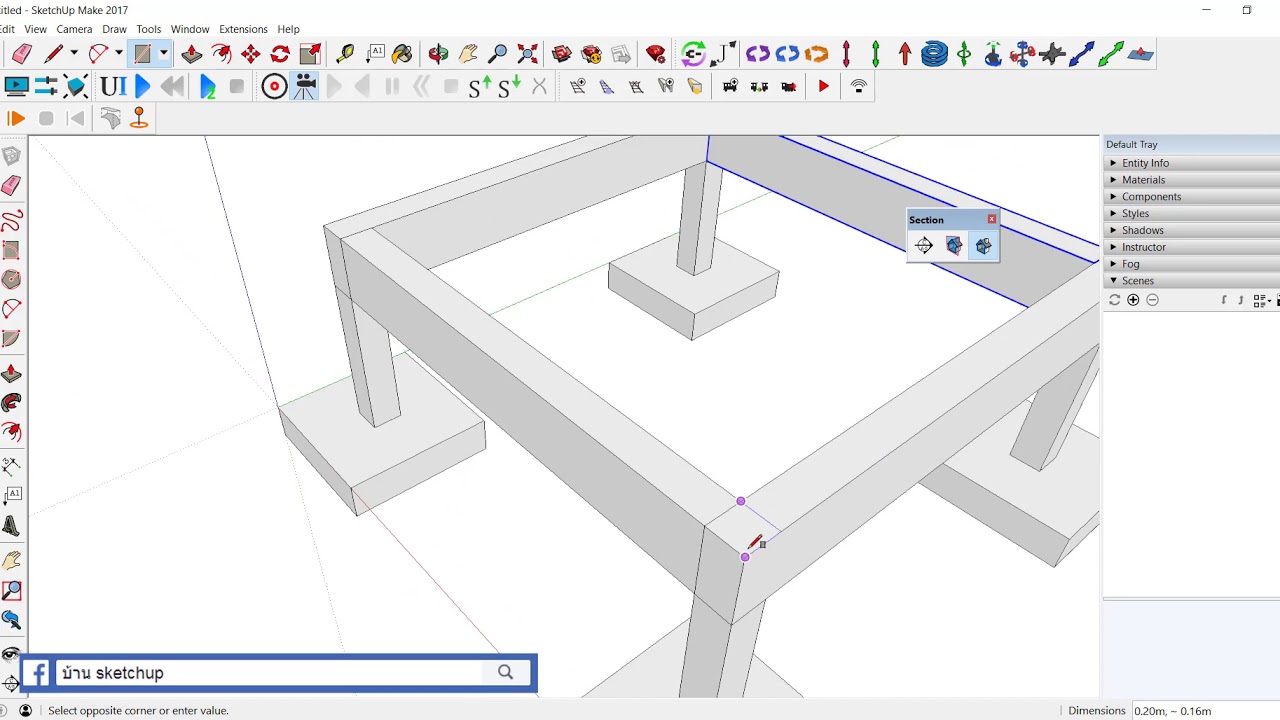This screenshot has height=720, width=1280.
Task: Select the Line pencil tool
Action: (53, 54)
